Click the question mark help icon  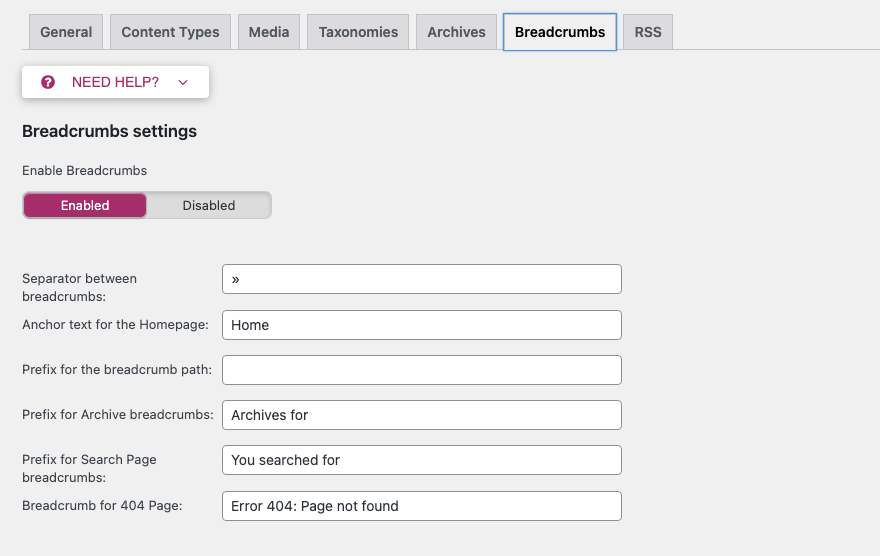[48, 82]
